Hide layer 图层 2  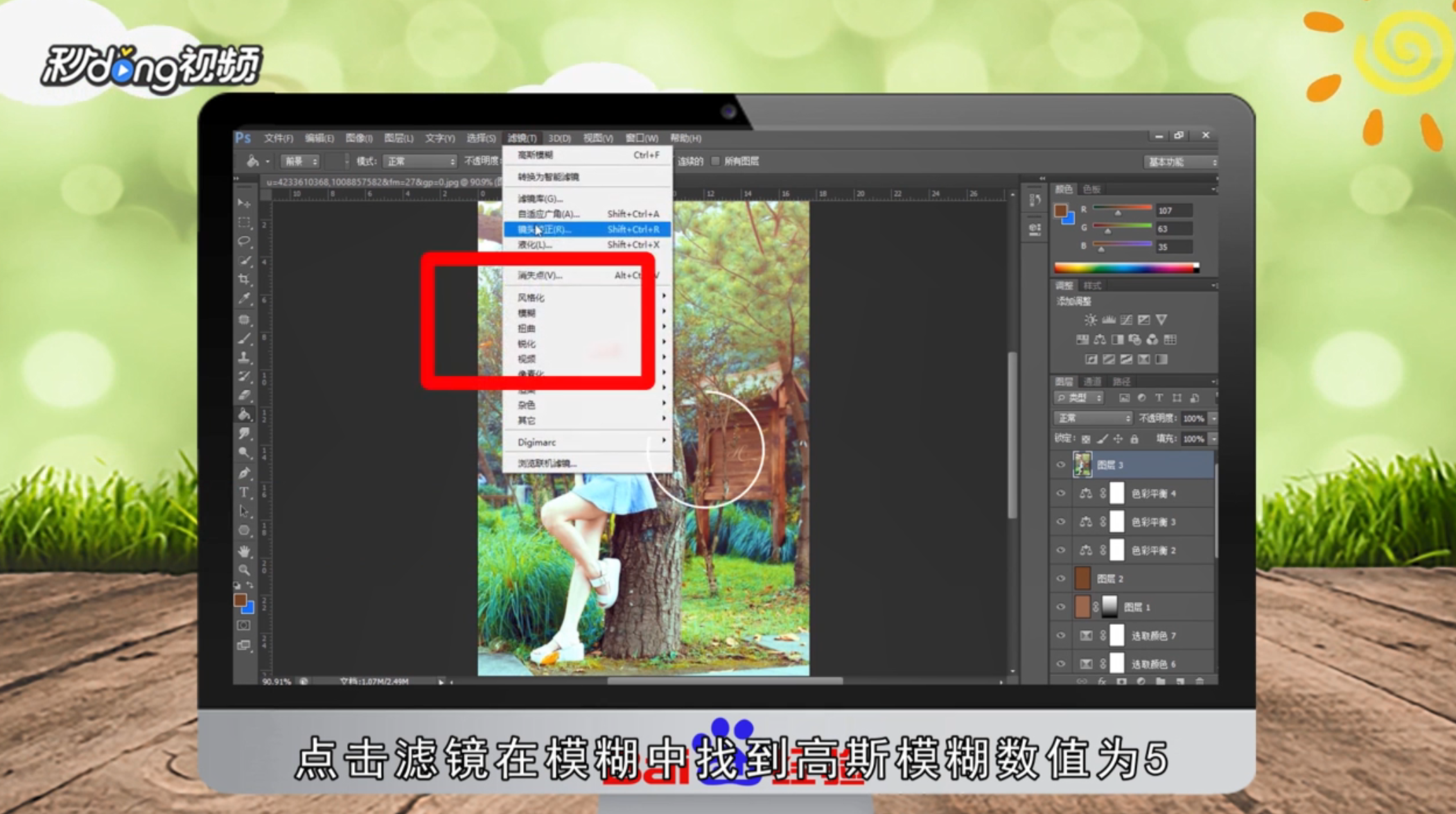[1060, 579]
